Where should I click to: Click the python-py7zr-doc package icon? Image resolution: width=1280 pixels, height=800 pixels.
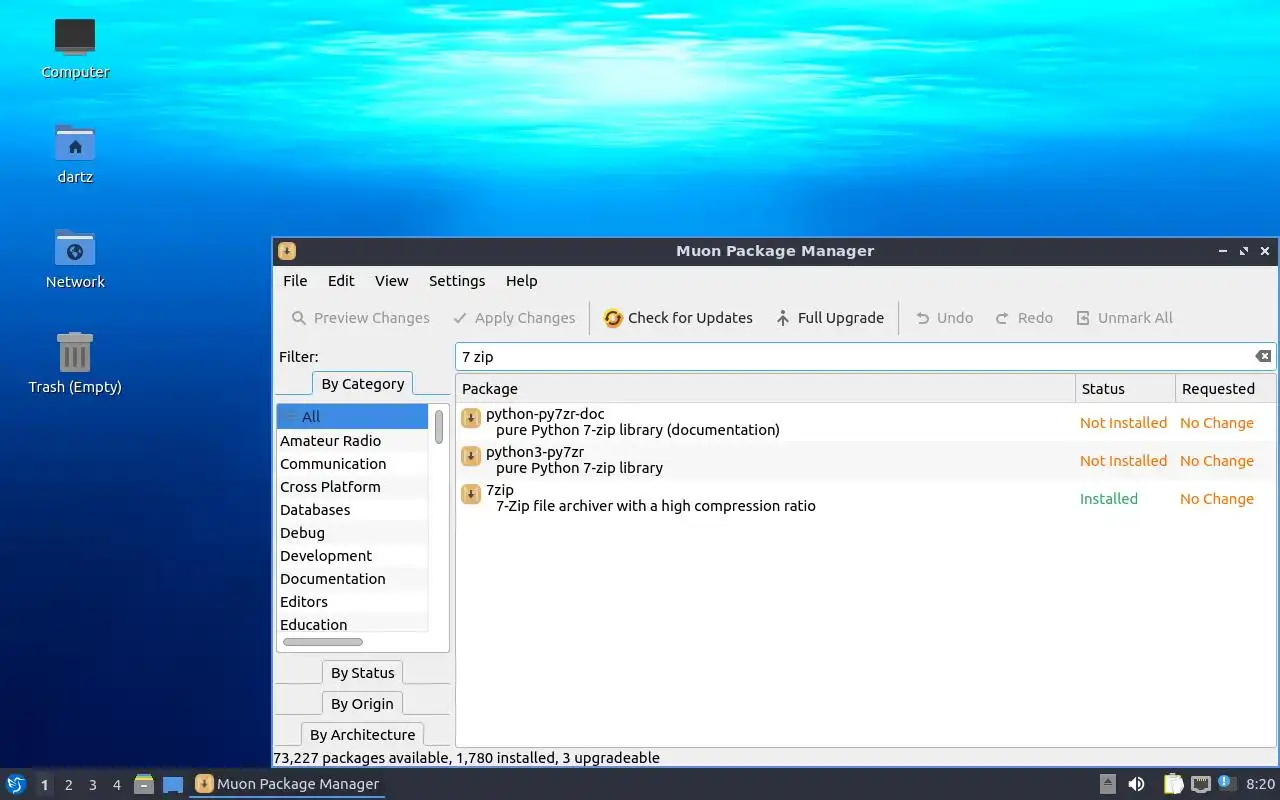tap(471, 418)
